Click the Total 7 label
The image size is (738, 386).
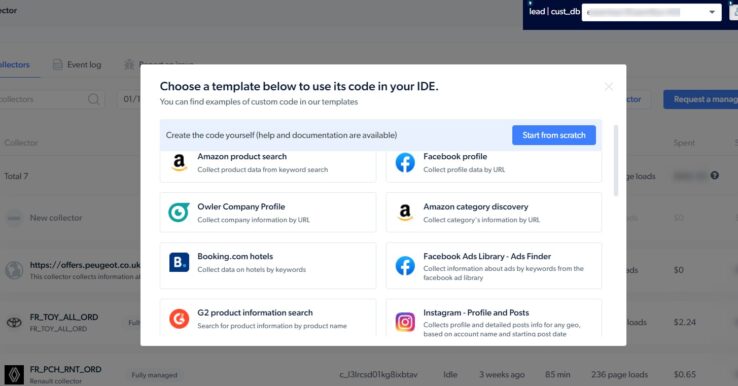[16, 176]
